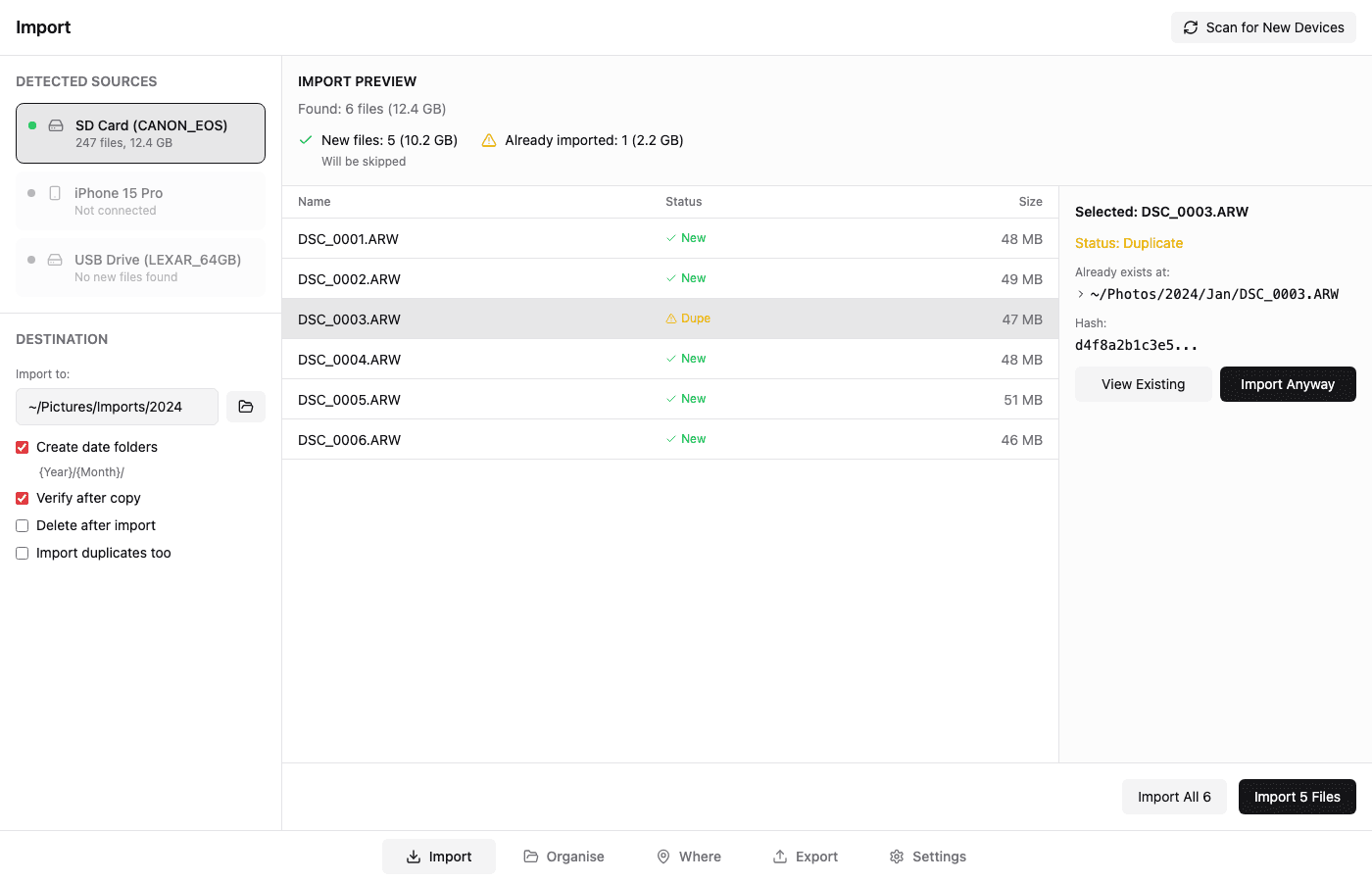Open the folder browse icon beside destination path
The width and height of the screenshot is (1372, 882).
(x=245, y=406)
